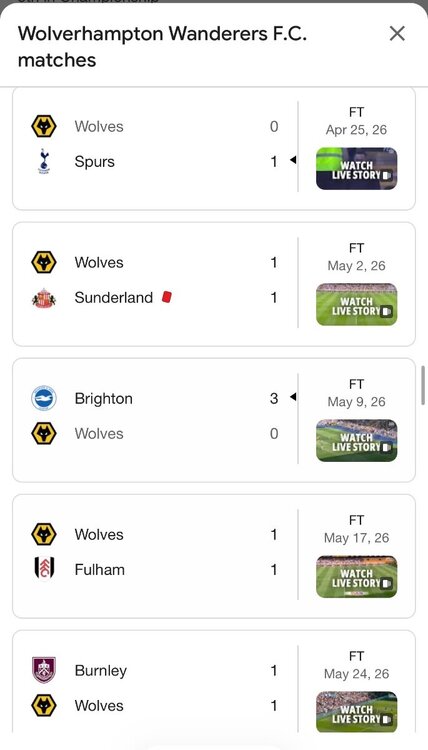Screen dimensions: 428x750
Task: Click the Sunderland club crest
Action: tap(44, 298)
